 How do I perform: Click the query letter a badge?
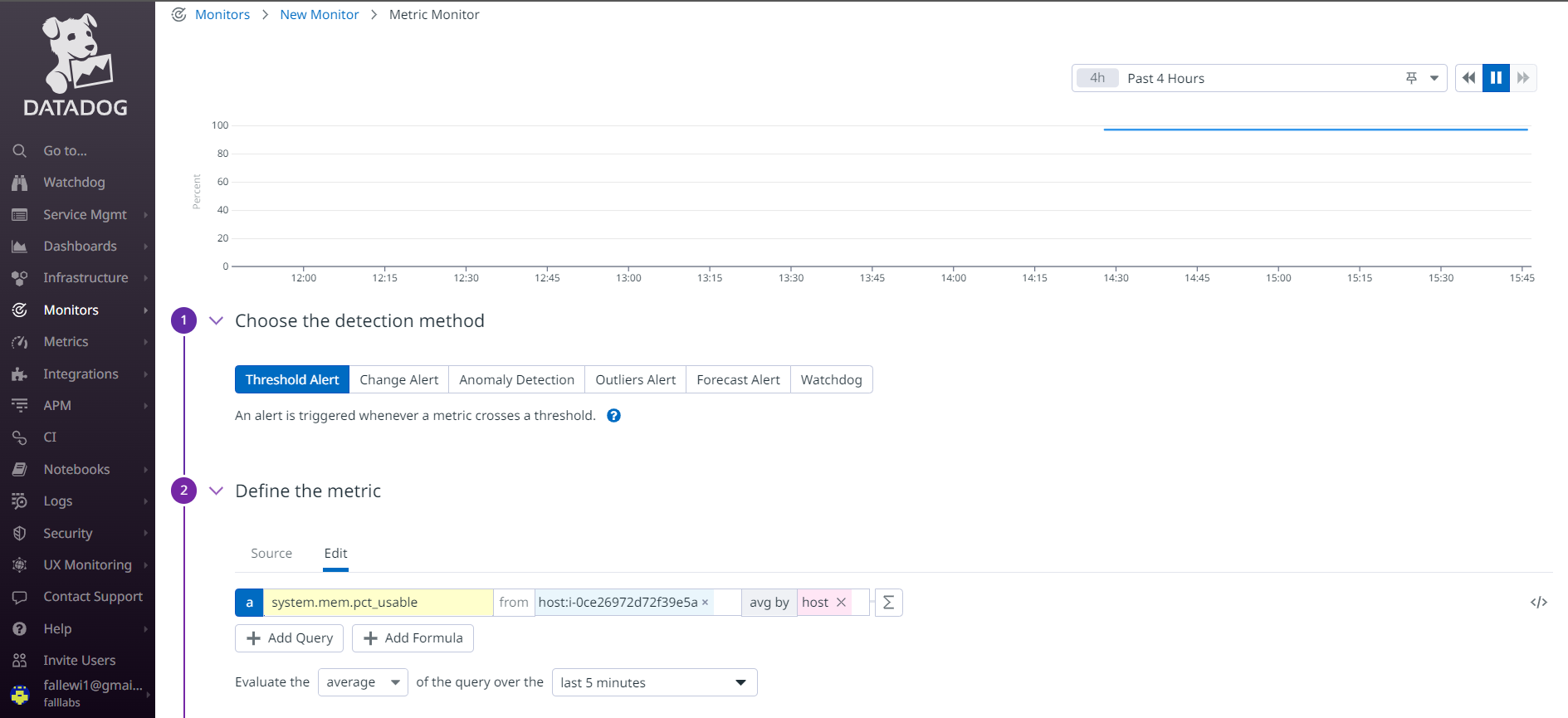coord(250,603)
